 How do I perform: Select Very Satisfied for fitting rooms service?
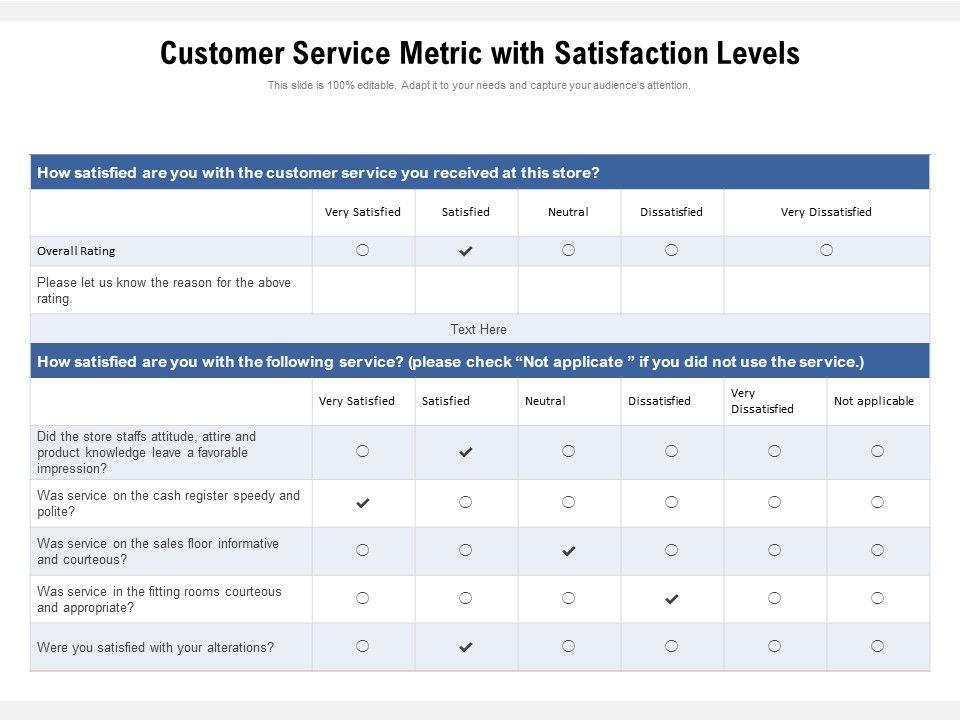[363, 598]
